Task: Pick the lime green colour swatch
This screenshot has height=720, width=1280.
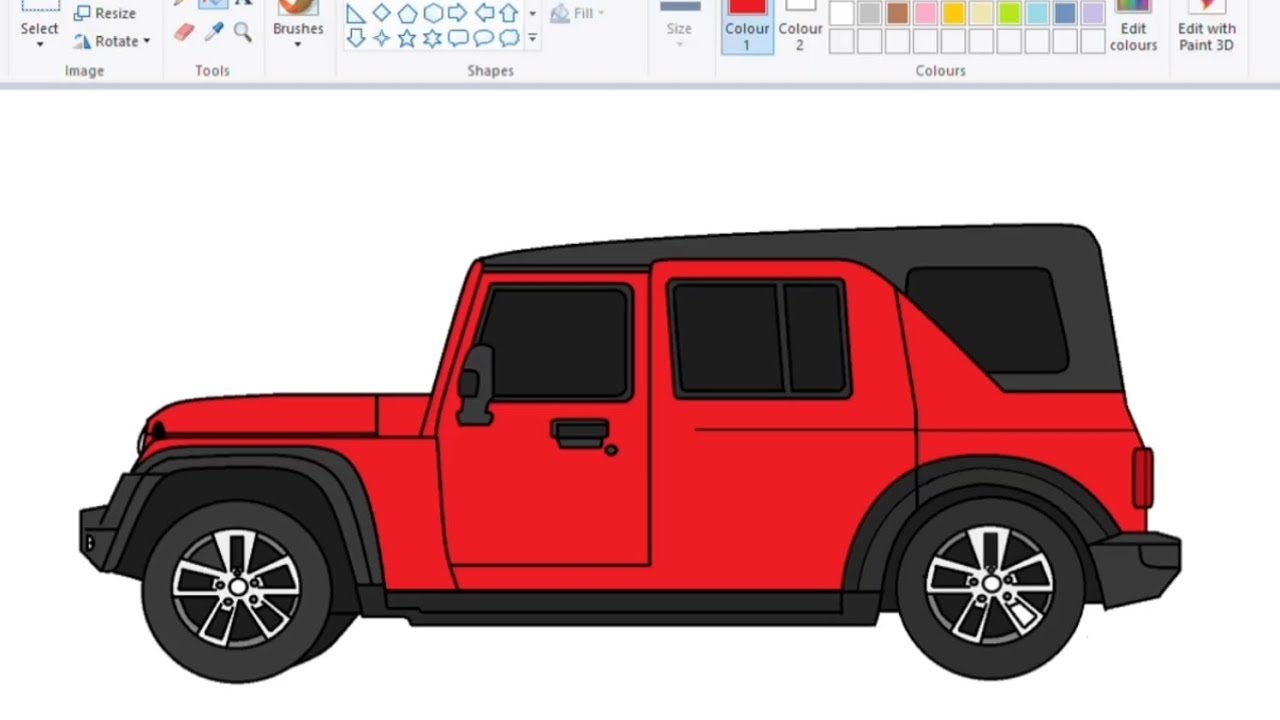Action: (1010, 13)
